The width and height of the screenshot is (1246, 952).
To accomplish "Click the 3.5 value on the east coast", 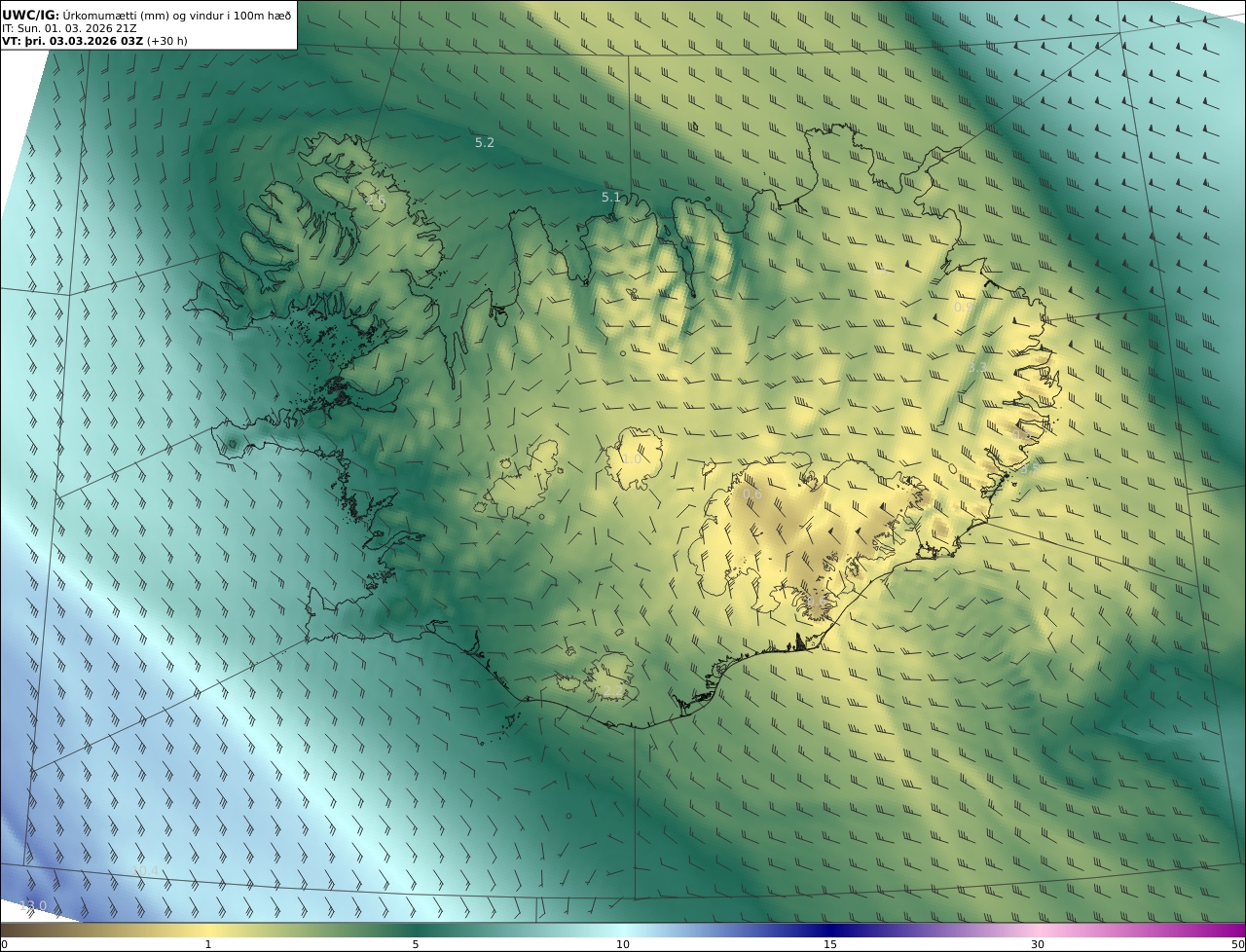I will [1029, 468].
